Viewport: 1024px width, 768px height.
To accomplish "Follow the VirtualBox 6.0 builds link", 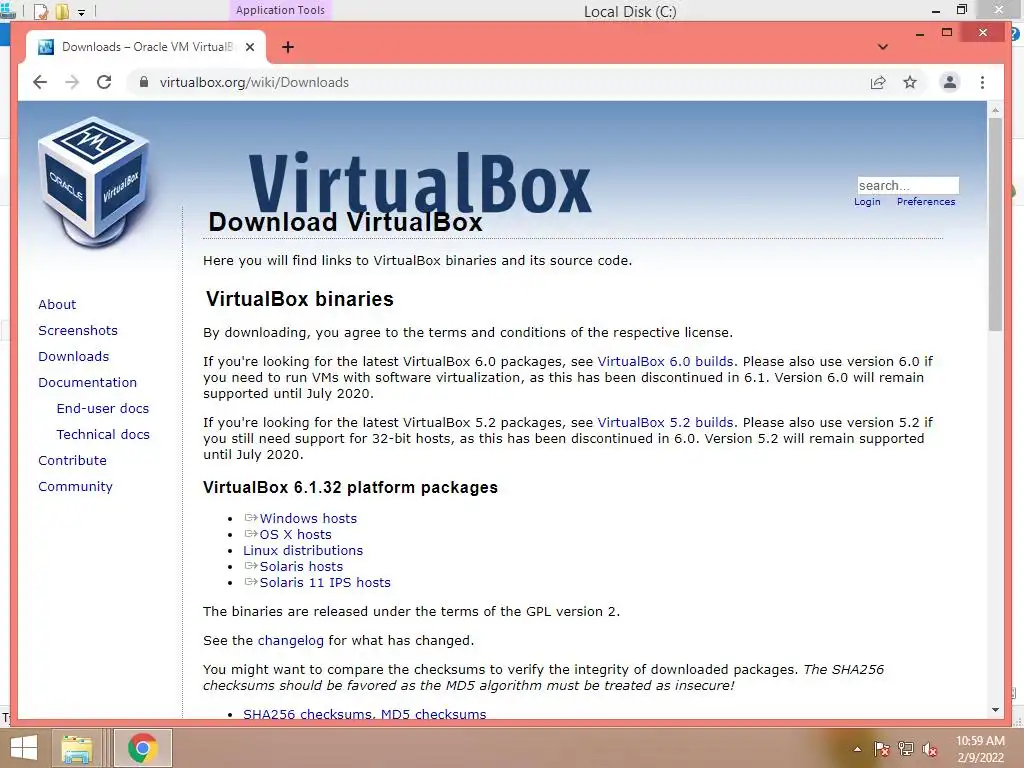I will tap(665, 362).
